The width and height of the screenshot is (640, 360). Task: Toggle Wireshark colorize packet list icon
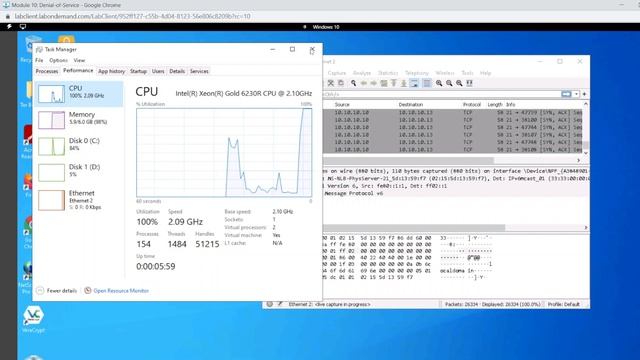tap(427, 83)
